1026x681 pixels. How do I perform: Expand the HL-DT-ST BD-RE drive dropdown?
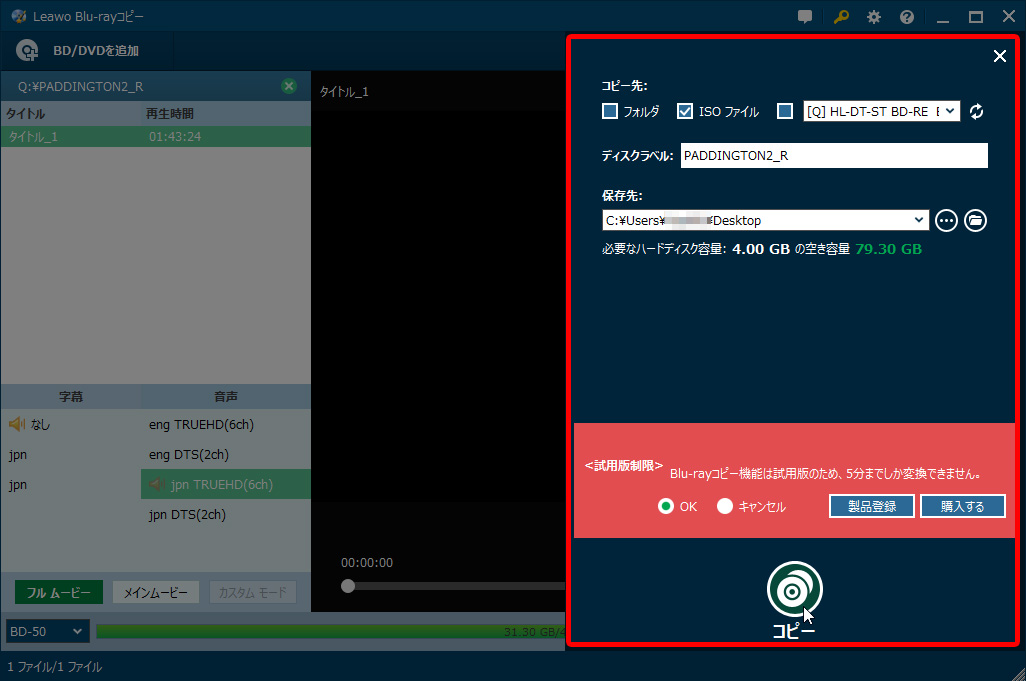click(949, 112)
